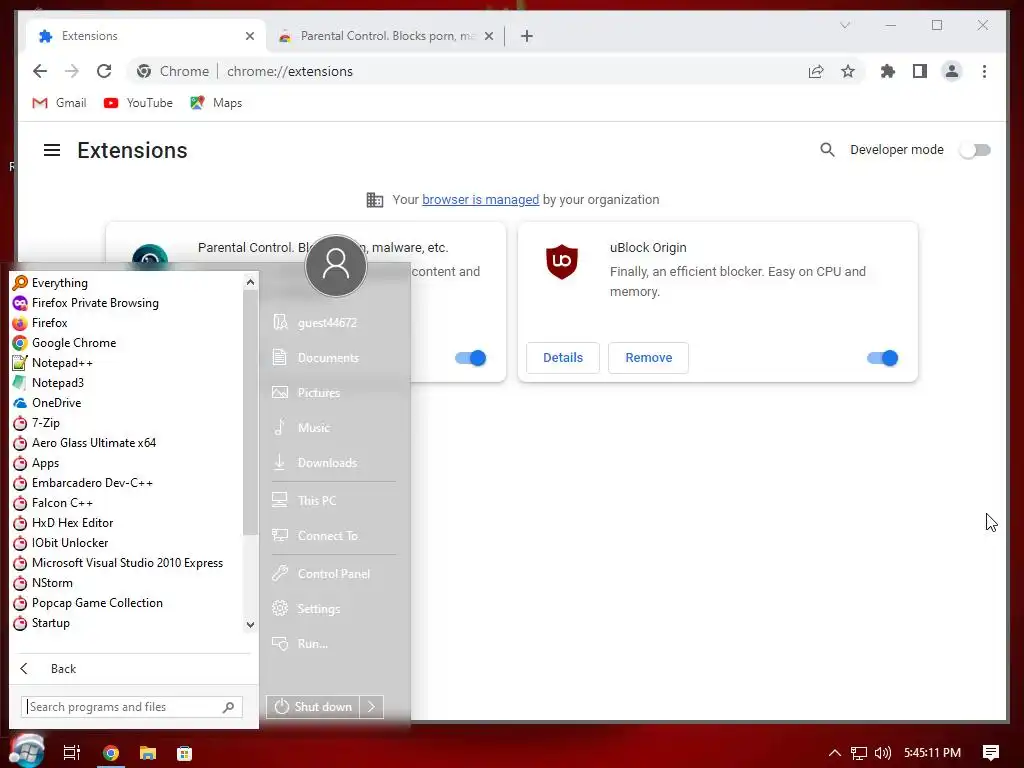Open File Explorer from the taskbar
This screenshot has width=1024, height=768.
click(x=148, y=753)
